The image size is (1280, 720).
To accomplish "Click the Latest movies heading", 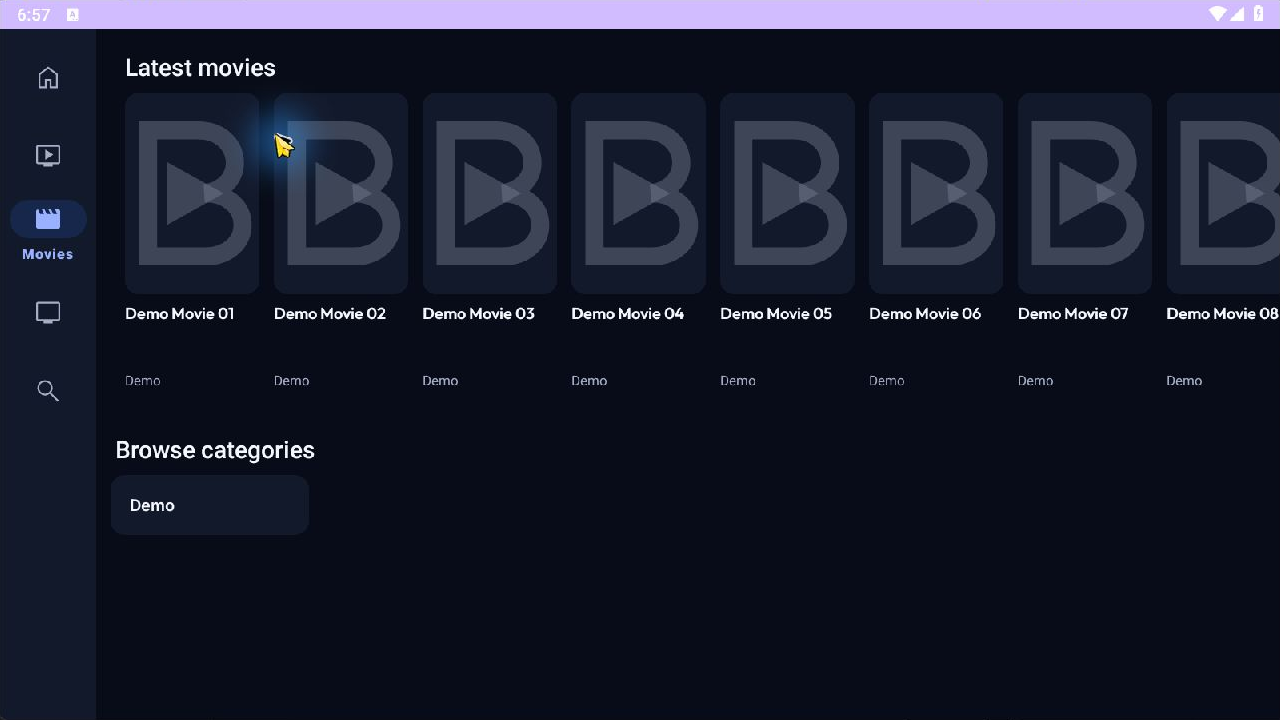I will point(200,68).
